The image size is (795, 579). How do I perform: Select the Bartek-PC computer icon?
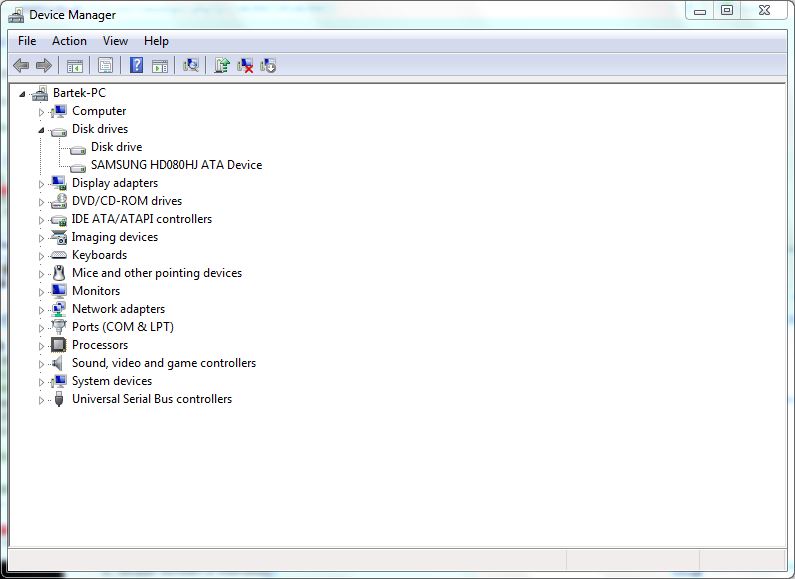click(x=40, y=93)
